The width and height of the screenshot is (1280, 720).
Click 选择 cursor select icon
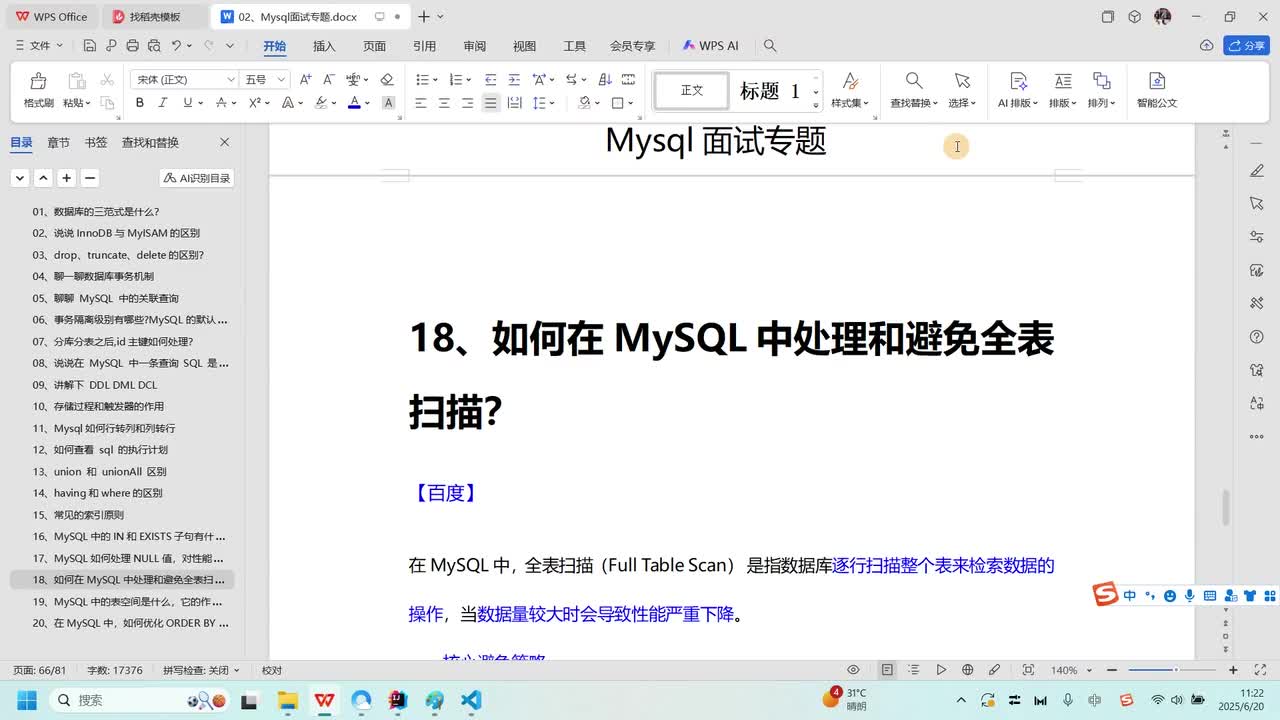click(x=962, y=81)
